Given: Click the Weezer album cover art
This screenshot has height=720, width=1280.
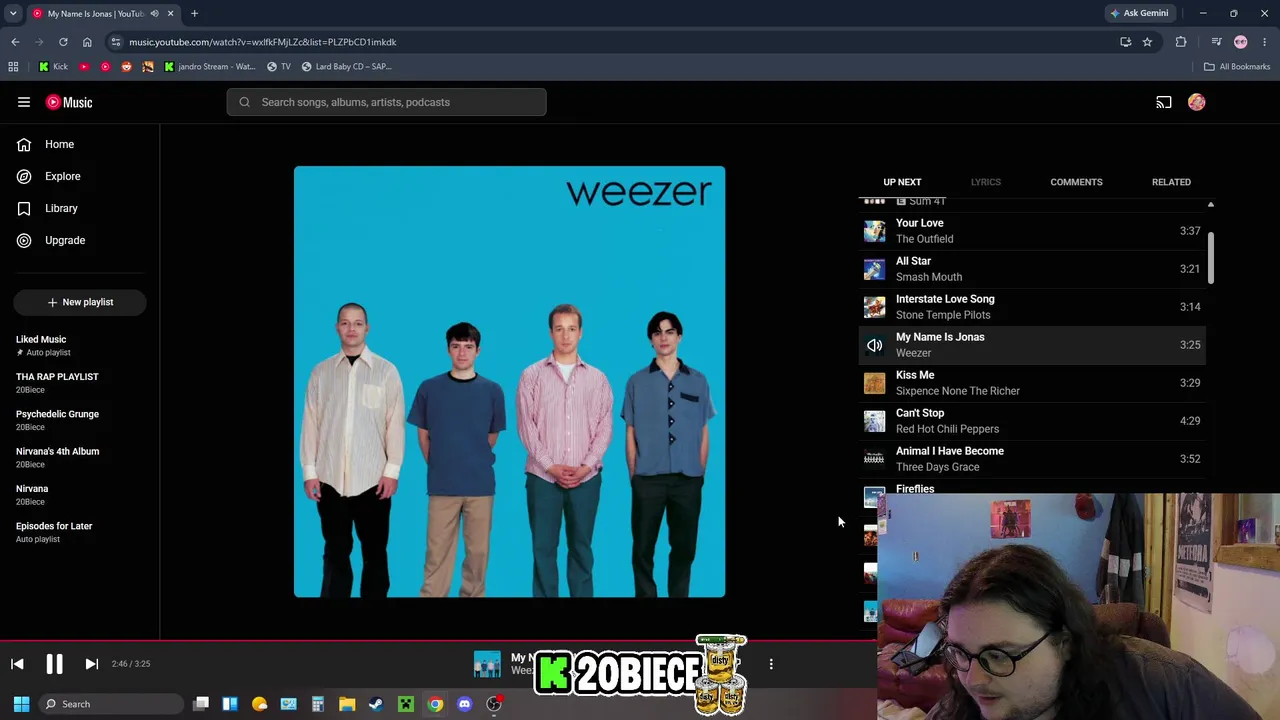Looking at the screenshot, I should coord(509,382).
